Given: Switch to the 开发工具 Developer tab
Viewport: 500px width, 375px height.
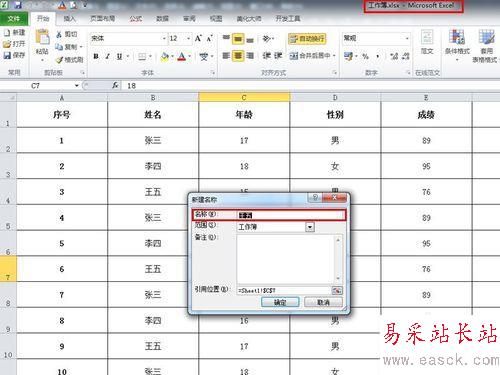Looking at the screenshot, I should [288, 19].
